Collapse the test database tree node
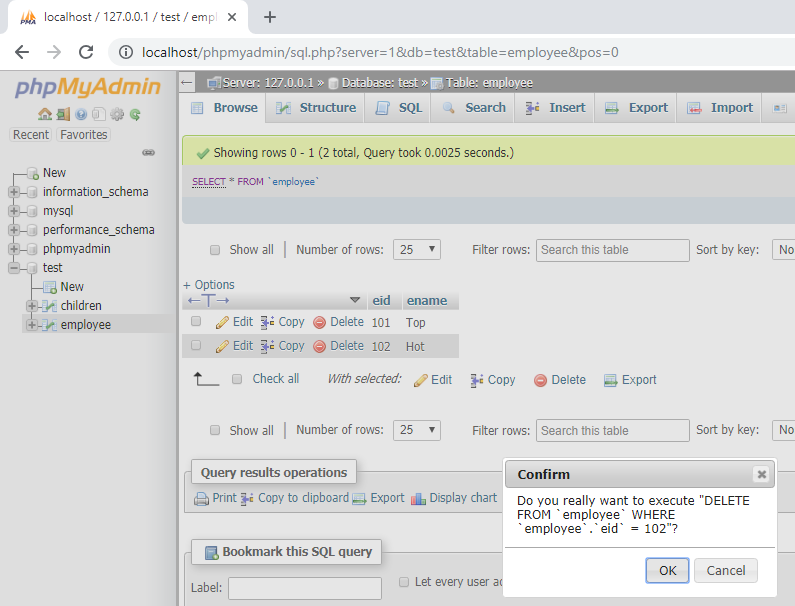The image size is (795, 606). click(14, 268)
